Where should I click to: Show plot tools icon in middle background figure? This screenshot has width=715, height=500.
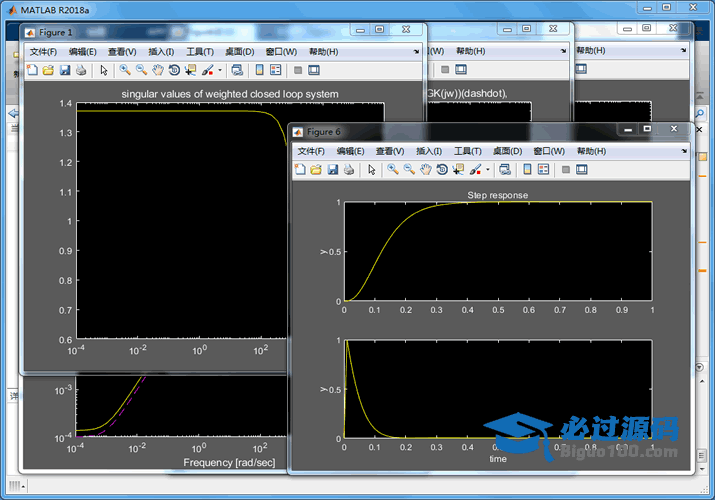461,69
